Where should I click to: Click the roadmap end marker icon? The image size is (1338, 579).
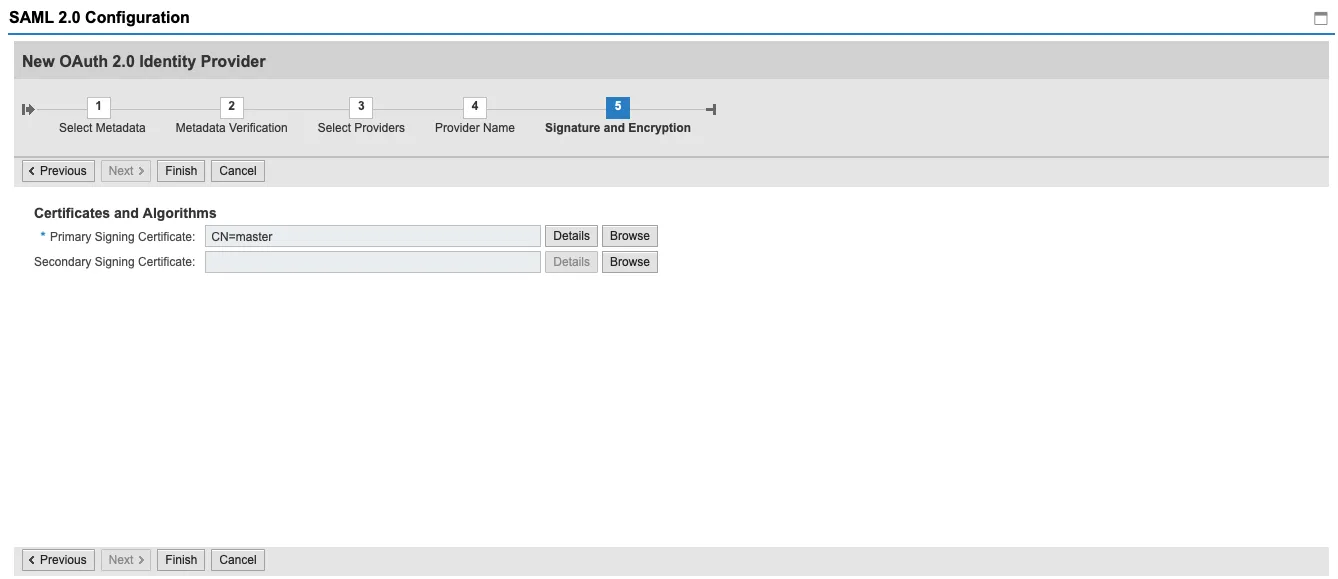(711, 109)
